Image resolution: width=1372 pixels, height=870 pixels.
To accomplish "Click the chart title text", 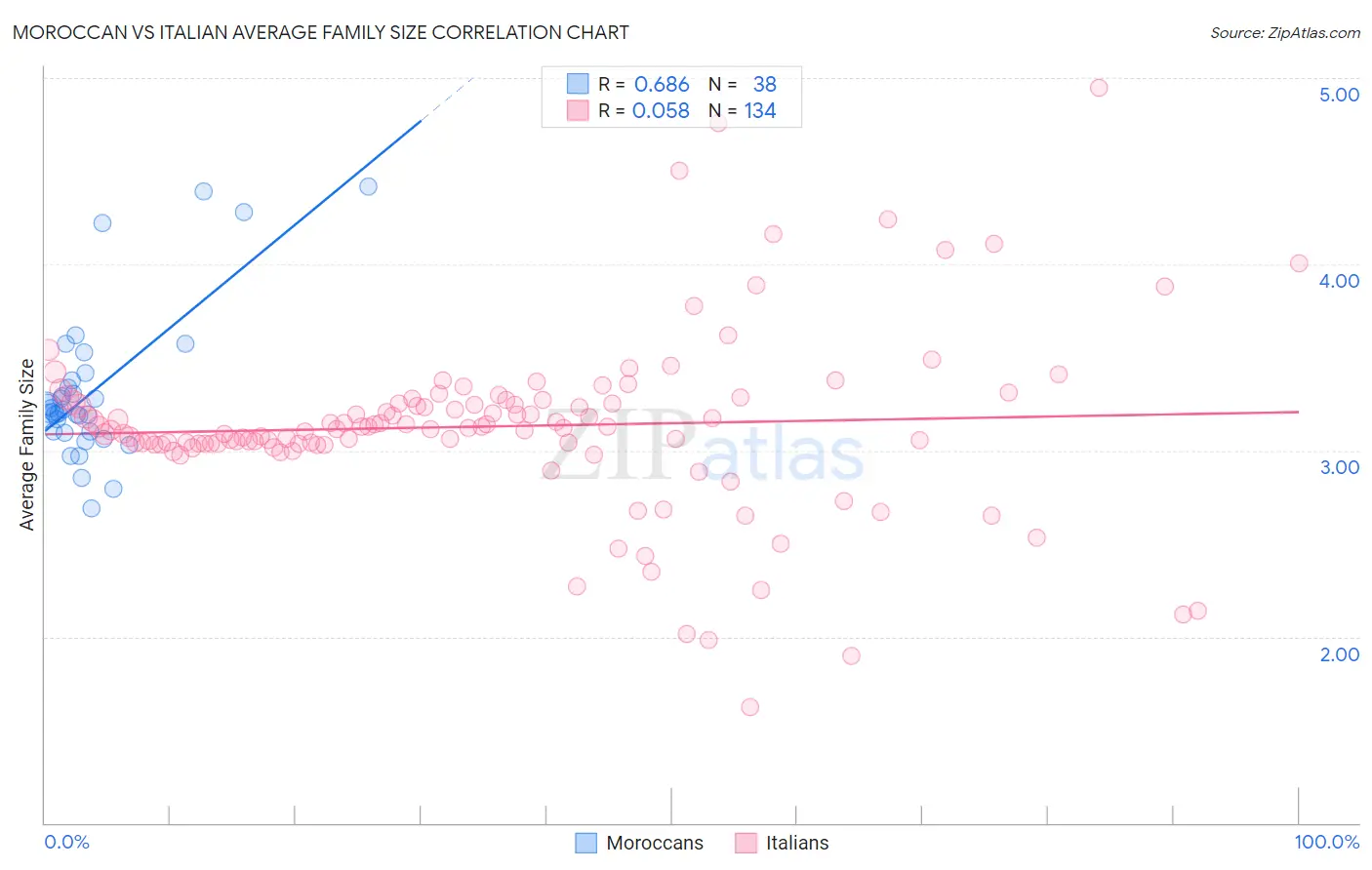I will [x=321, y=32].
